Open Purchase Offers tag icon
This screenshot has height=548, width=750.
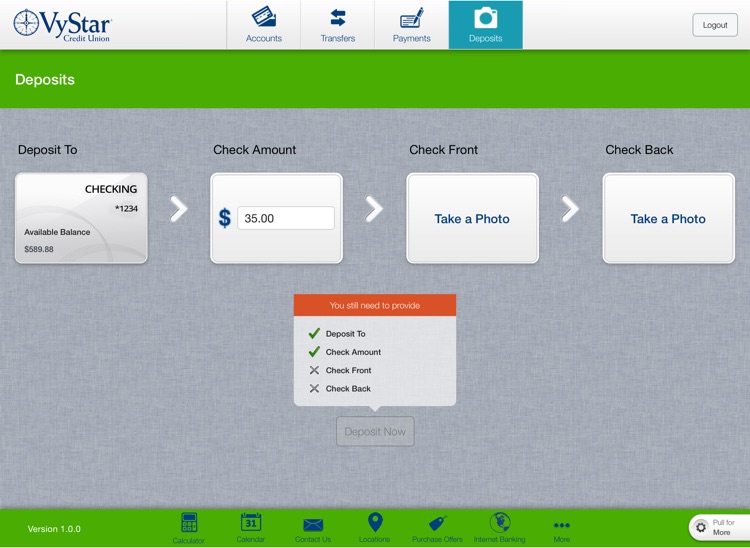pos(437,529)
